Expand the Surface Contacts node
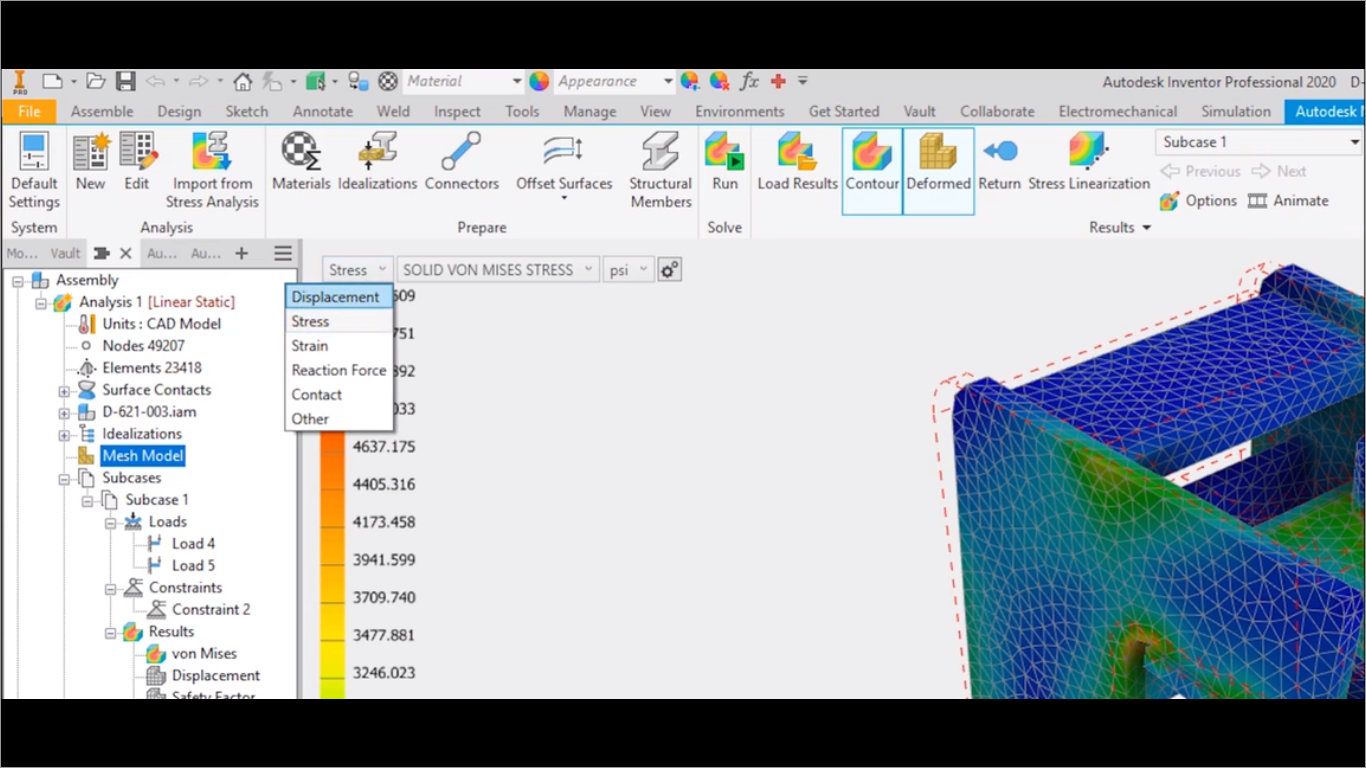Screen dimensions: 1366x768 pyautogui.click(x=64, y=391)
